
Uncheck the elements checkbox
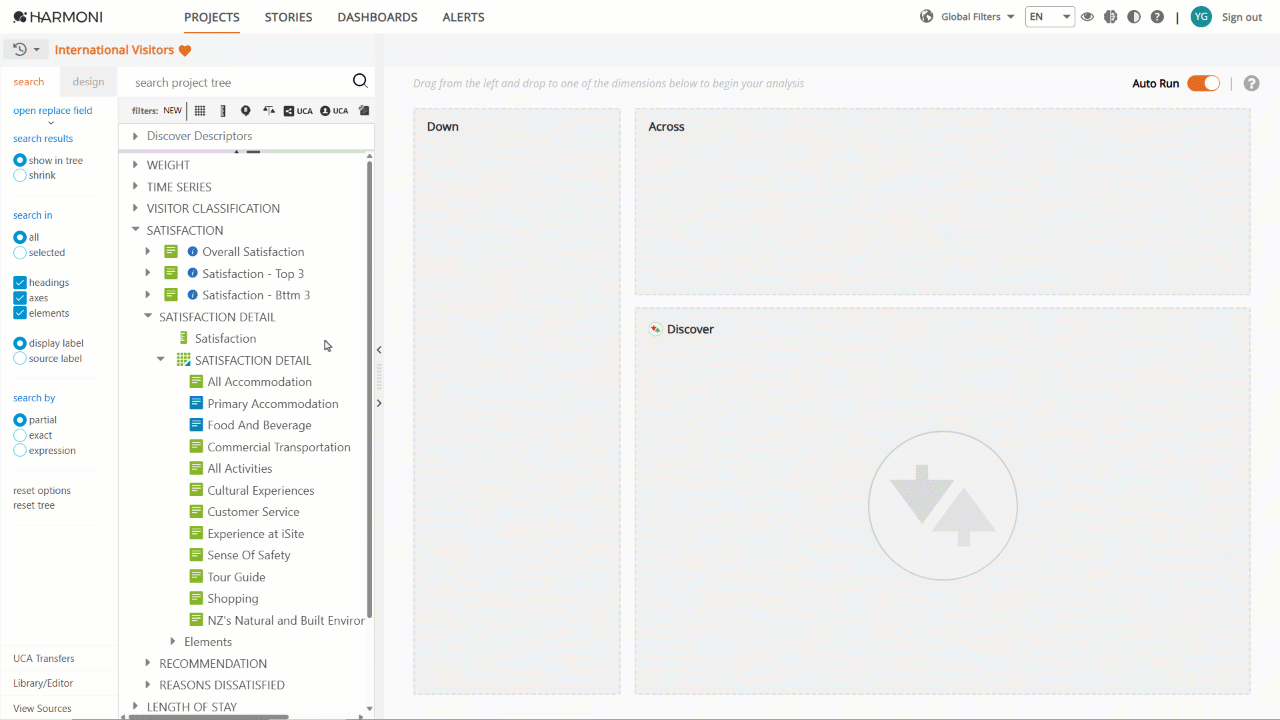(20, 313)
